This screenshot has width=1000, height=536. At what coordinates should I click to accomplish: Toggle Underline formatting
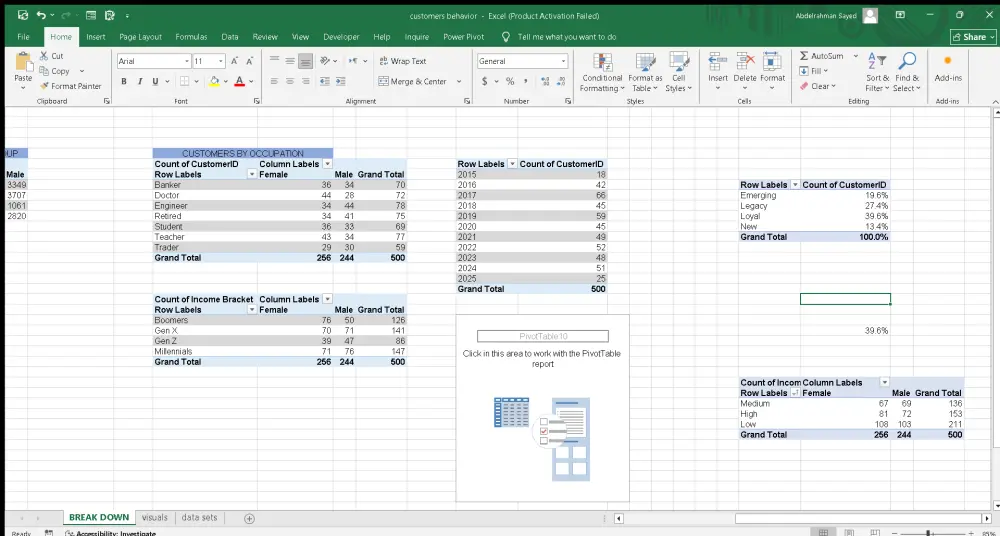click(155, 82)
